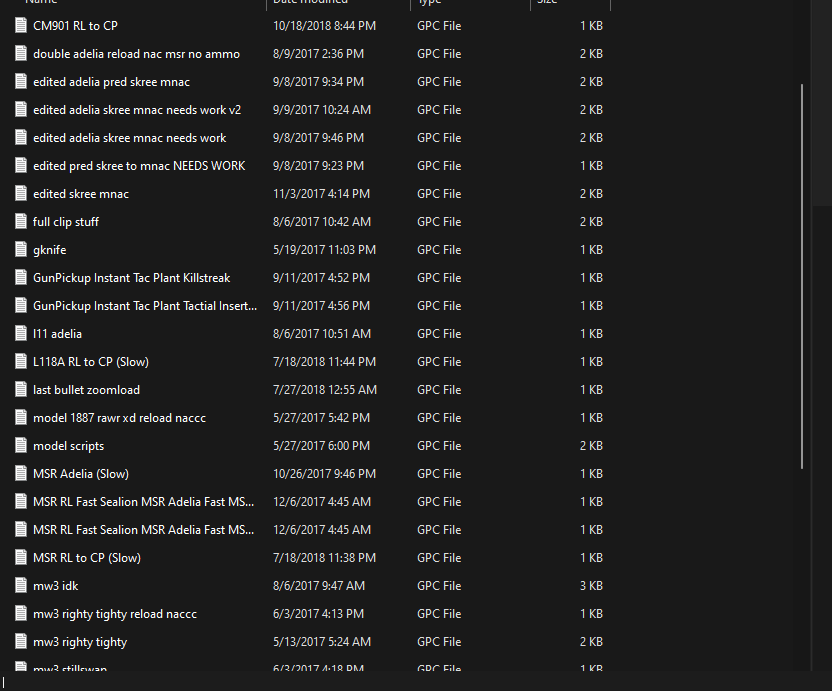Click the 3 KB size of mw3 idk

click(591, 586)
